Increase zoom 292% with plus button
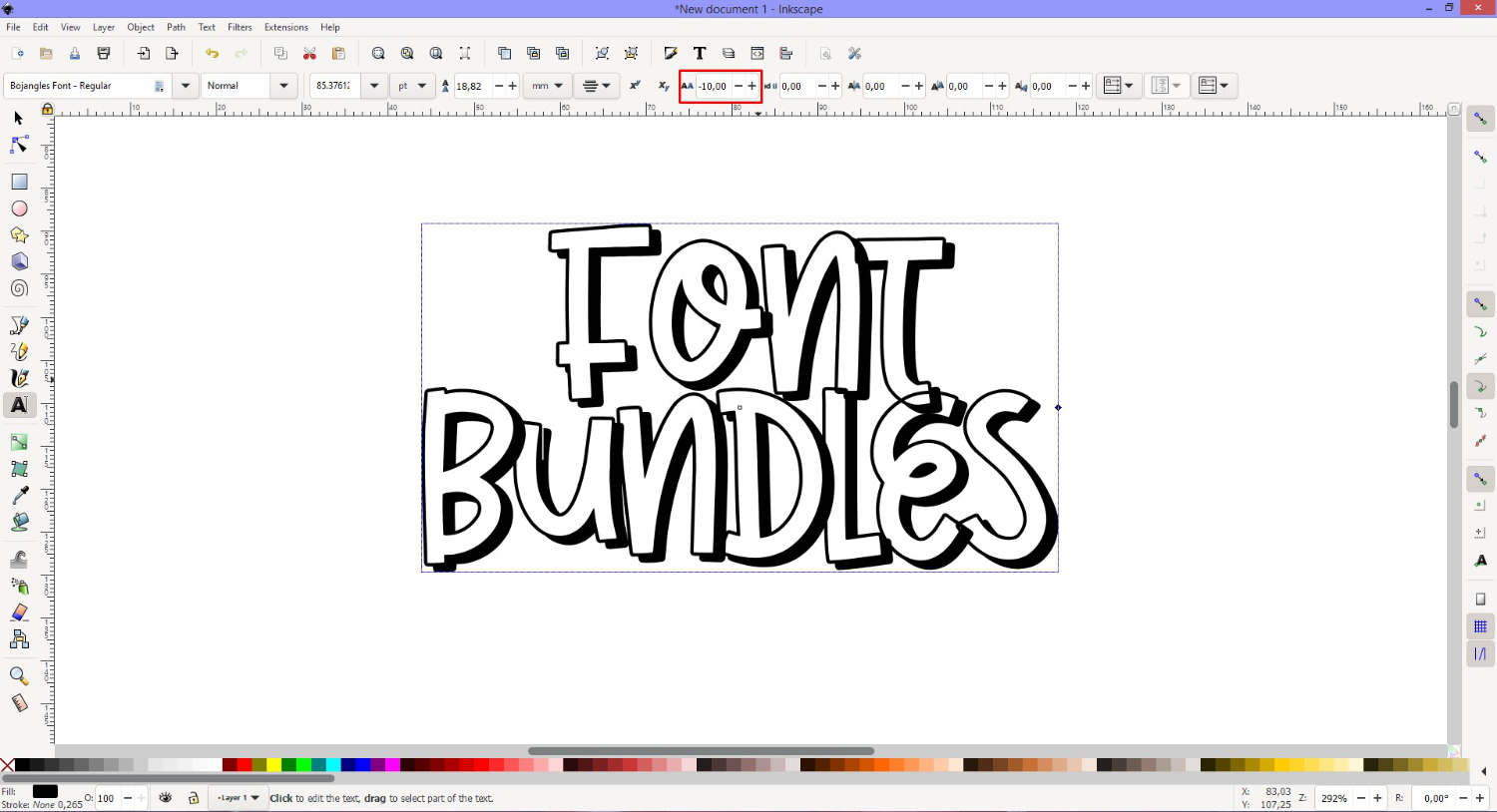This screenshot has height=812, width=1497. click(1377, 798)
